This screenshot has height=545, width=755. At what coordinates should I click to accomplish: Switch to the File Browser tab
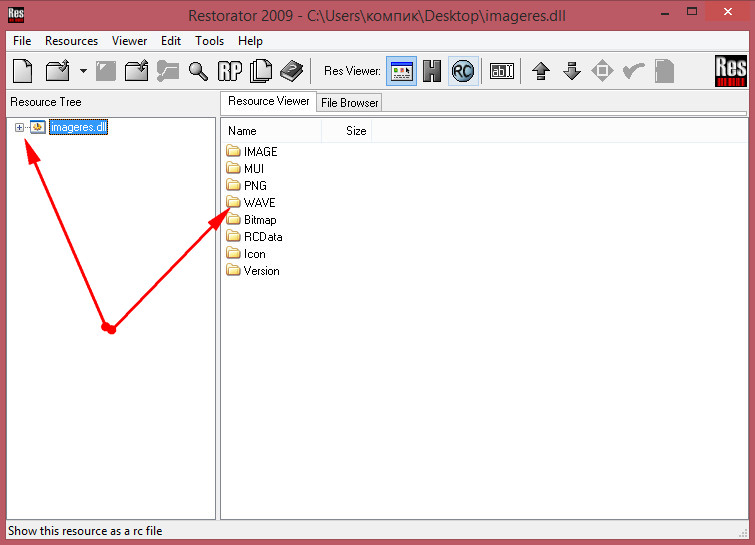[350, 103]
